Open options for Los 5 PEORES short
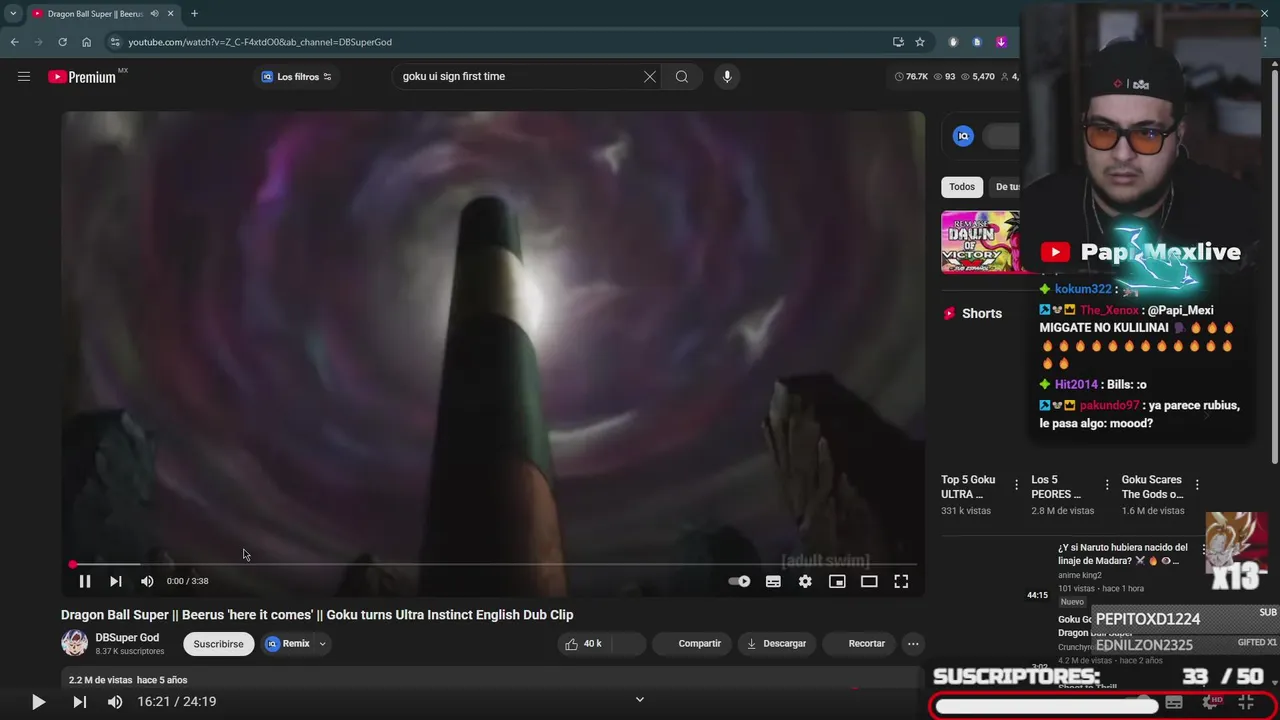The image size is (1280, 720). click(x=1107, y=485)
